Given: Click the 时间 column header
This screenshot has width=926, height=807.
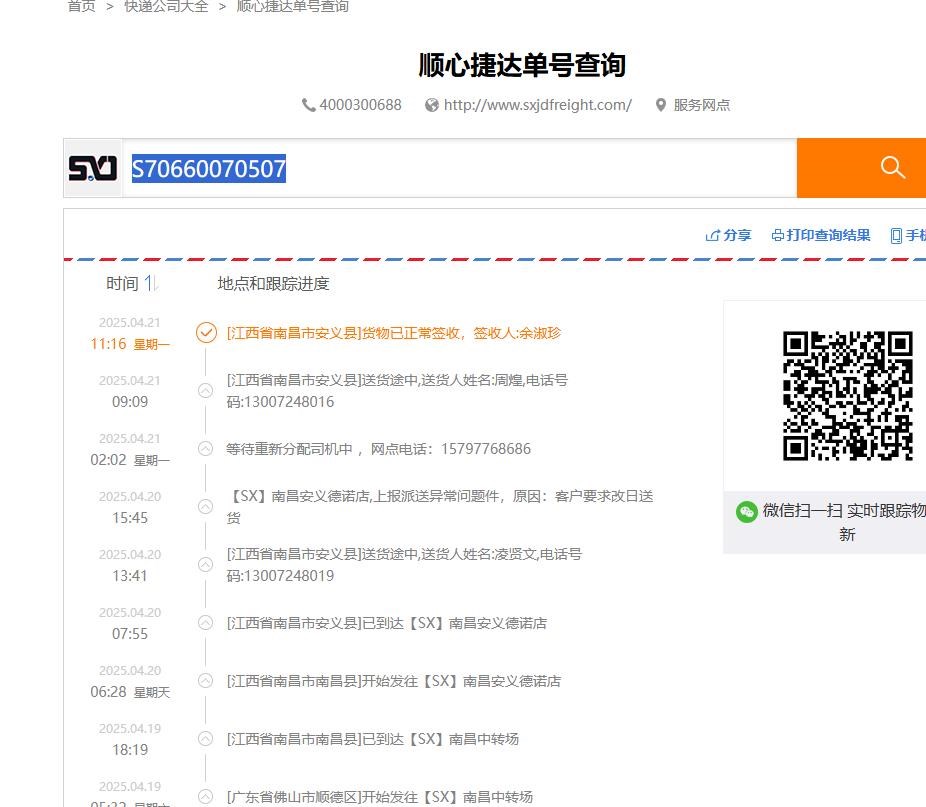Looking at the screenshot, I should (x=122, y=284).
